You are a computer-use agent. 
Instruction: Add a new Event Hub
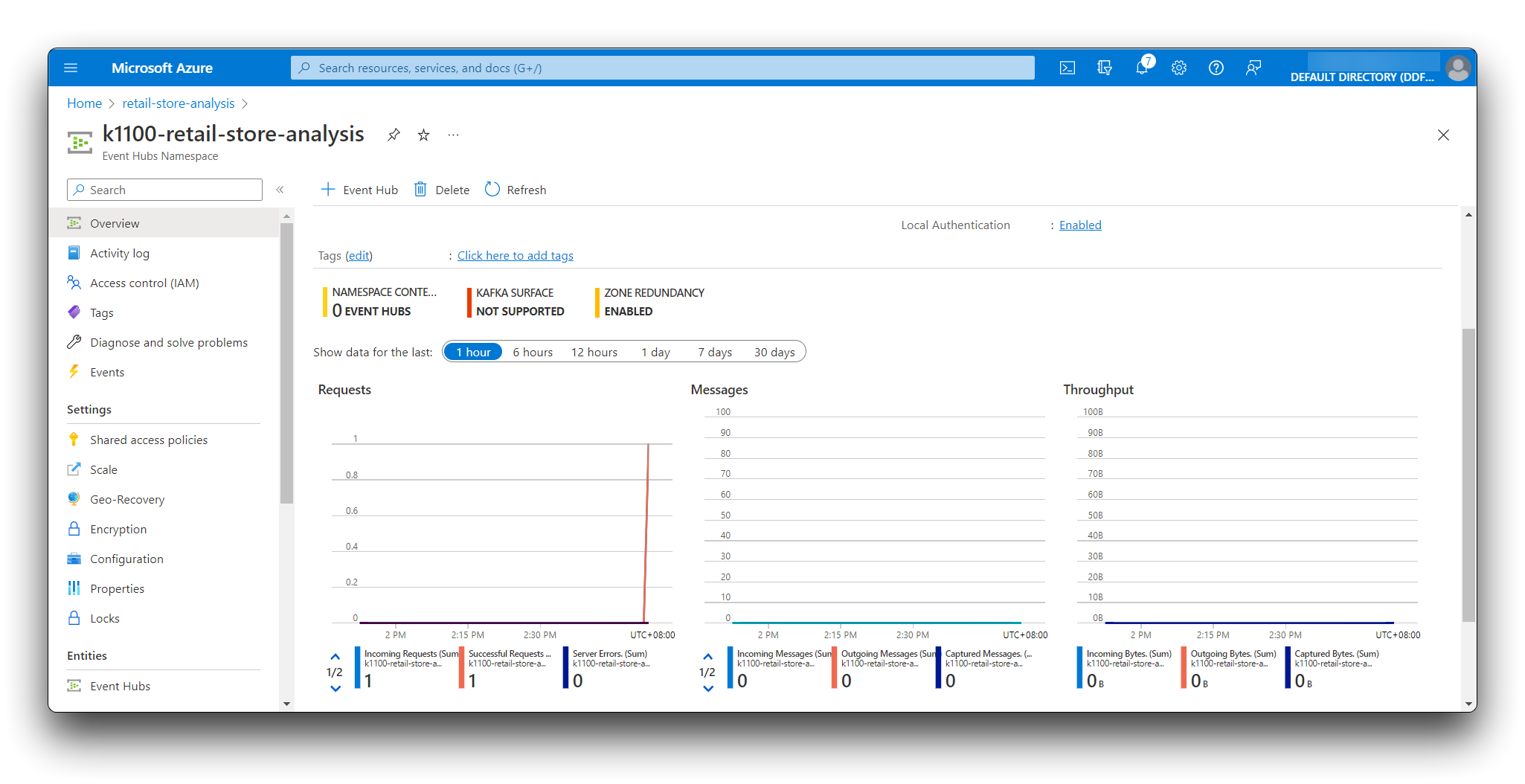pyautogui.click(x=359, y=190)
